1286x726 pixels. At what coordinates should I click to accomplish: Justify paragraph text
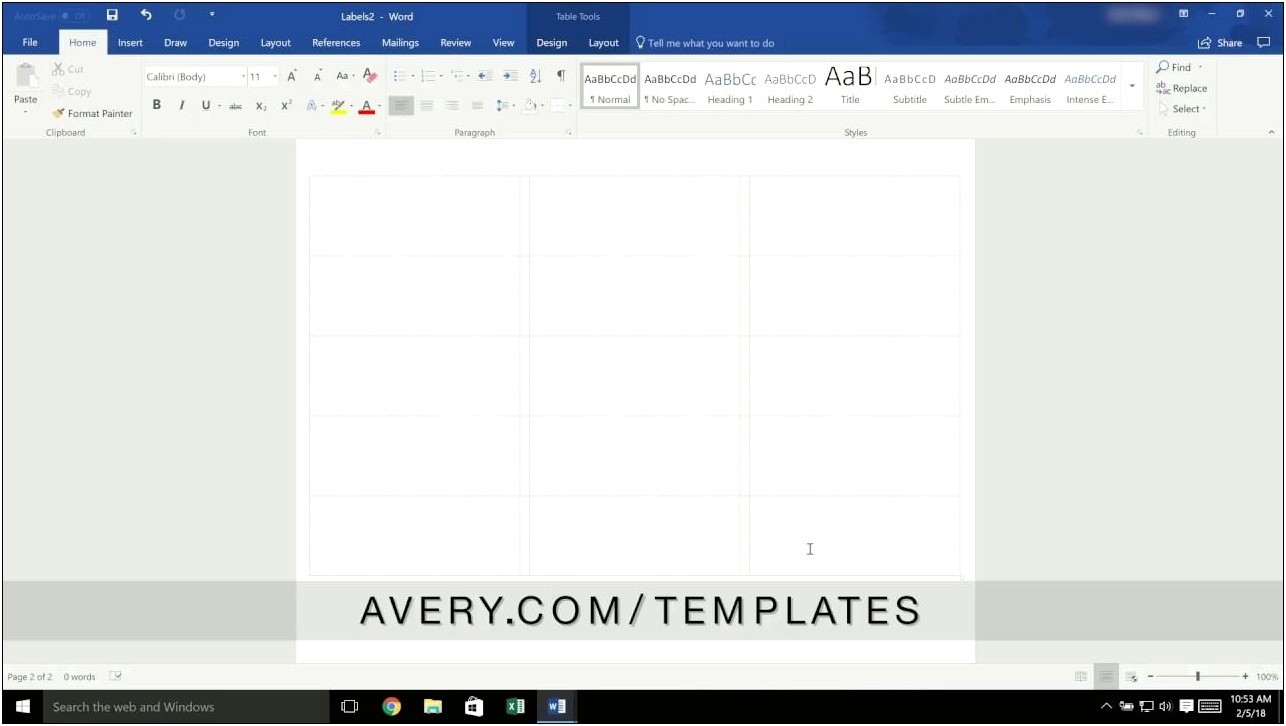[477, 105]
